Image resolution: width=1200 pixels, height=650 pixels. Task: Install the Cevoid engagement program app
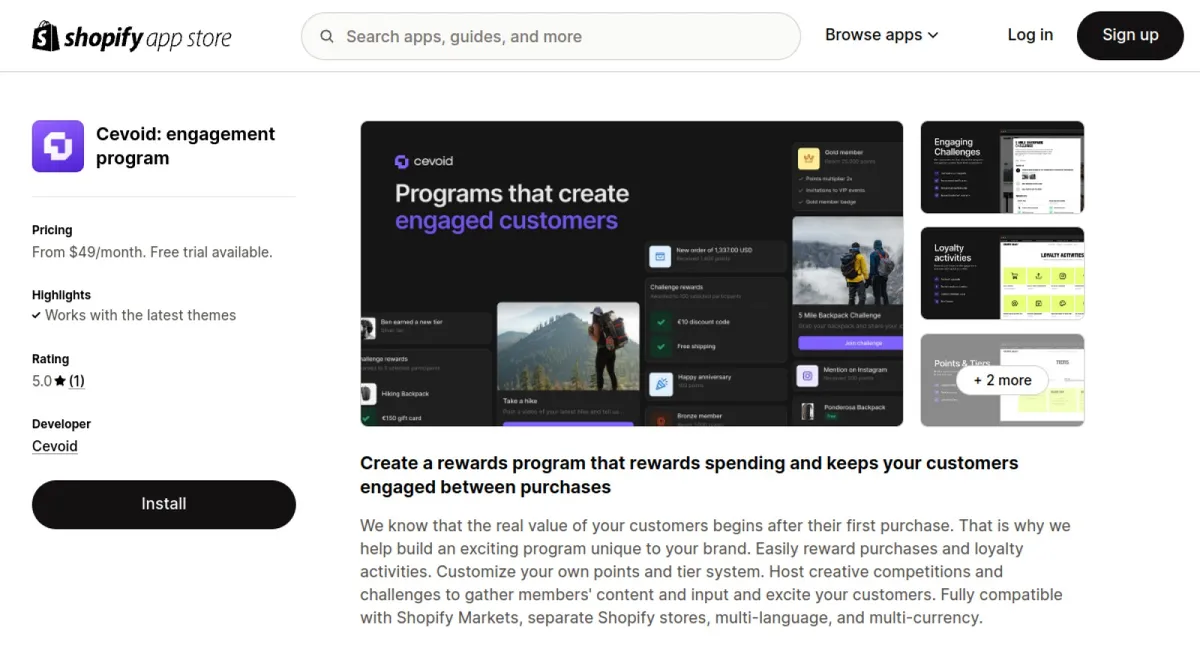click(x=164, y=504)
